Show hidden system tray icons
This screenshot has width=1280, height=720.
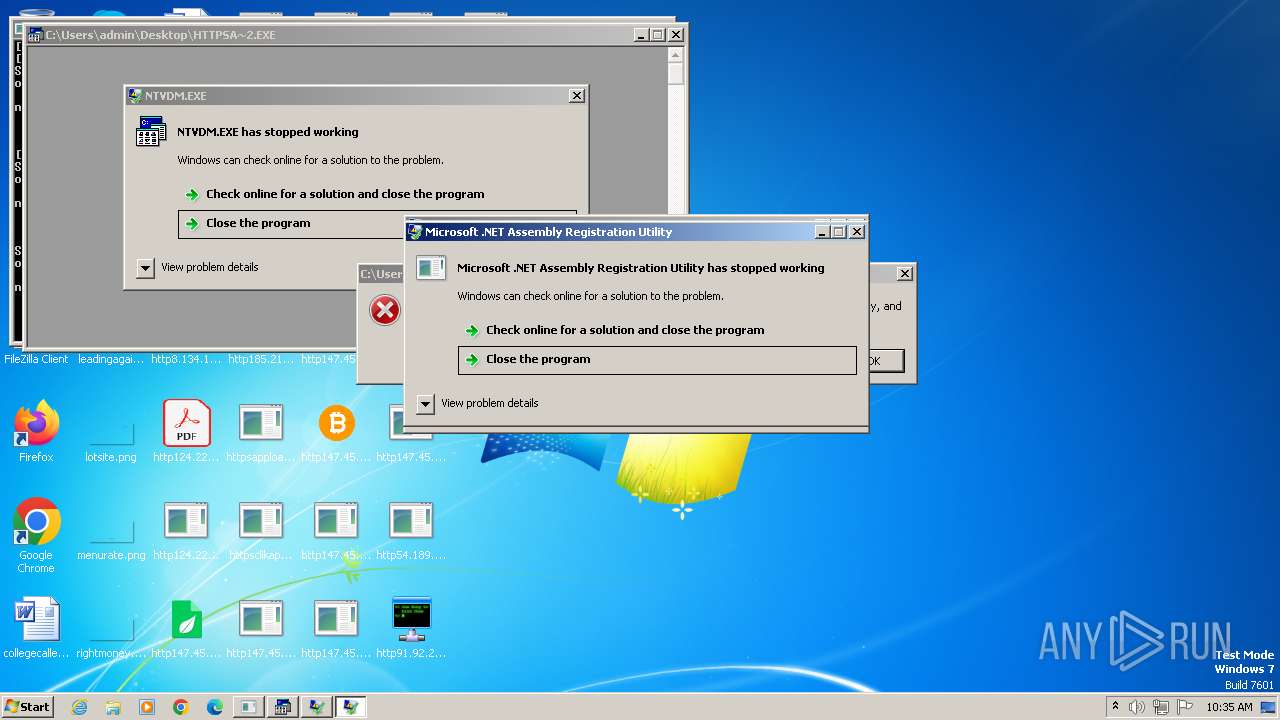tap(1115, 707)
